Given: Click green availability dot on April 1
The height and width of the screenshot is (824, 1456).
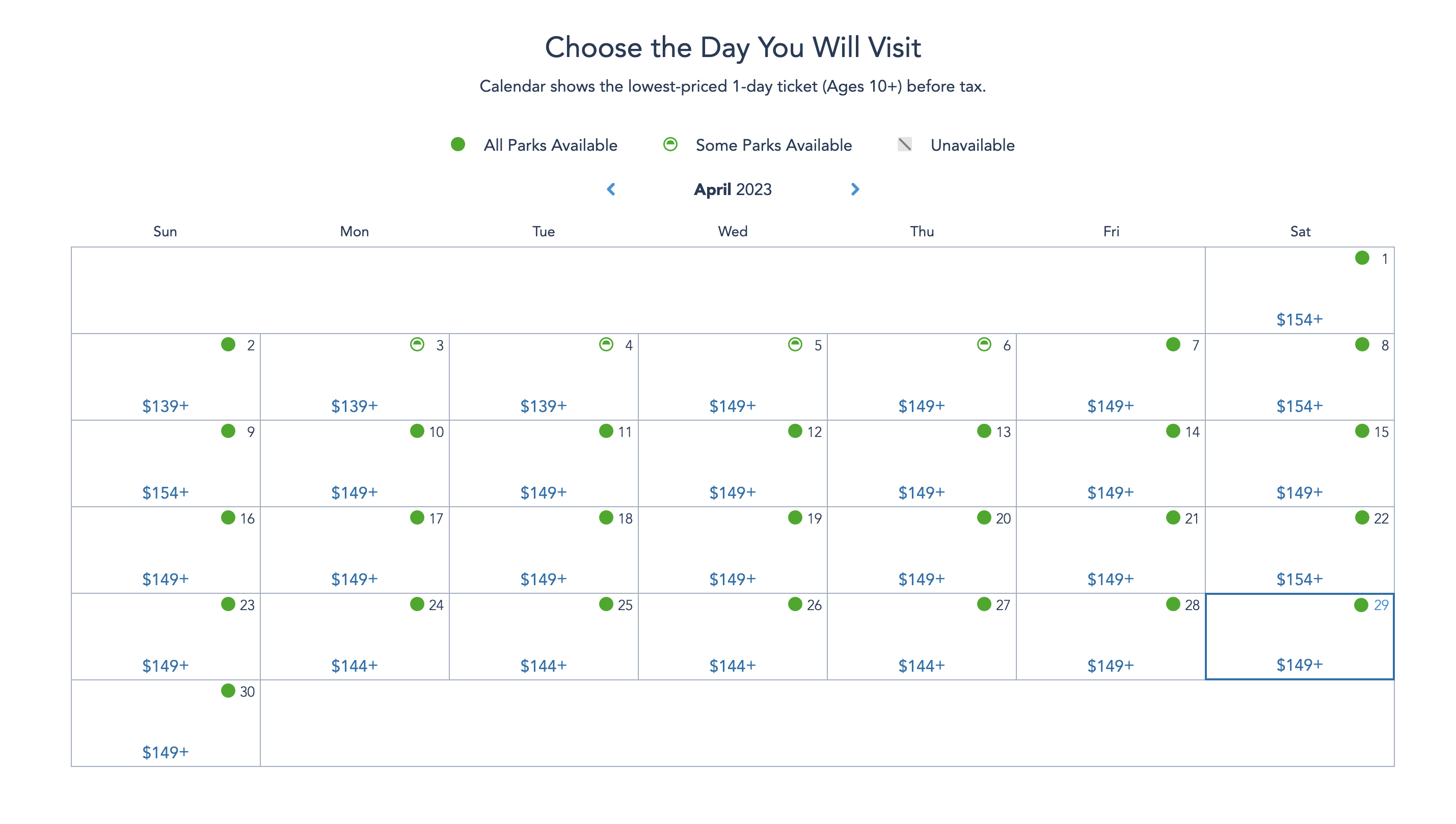Looking at the screenshot, I should click(x=1362, y=258).
